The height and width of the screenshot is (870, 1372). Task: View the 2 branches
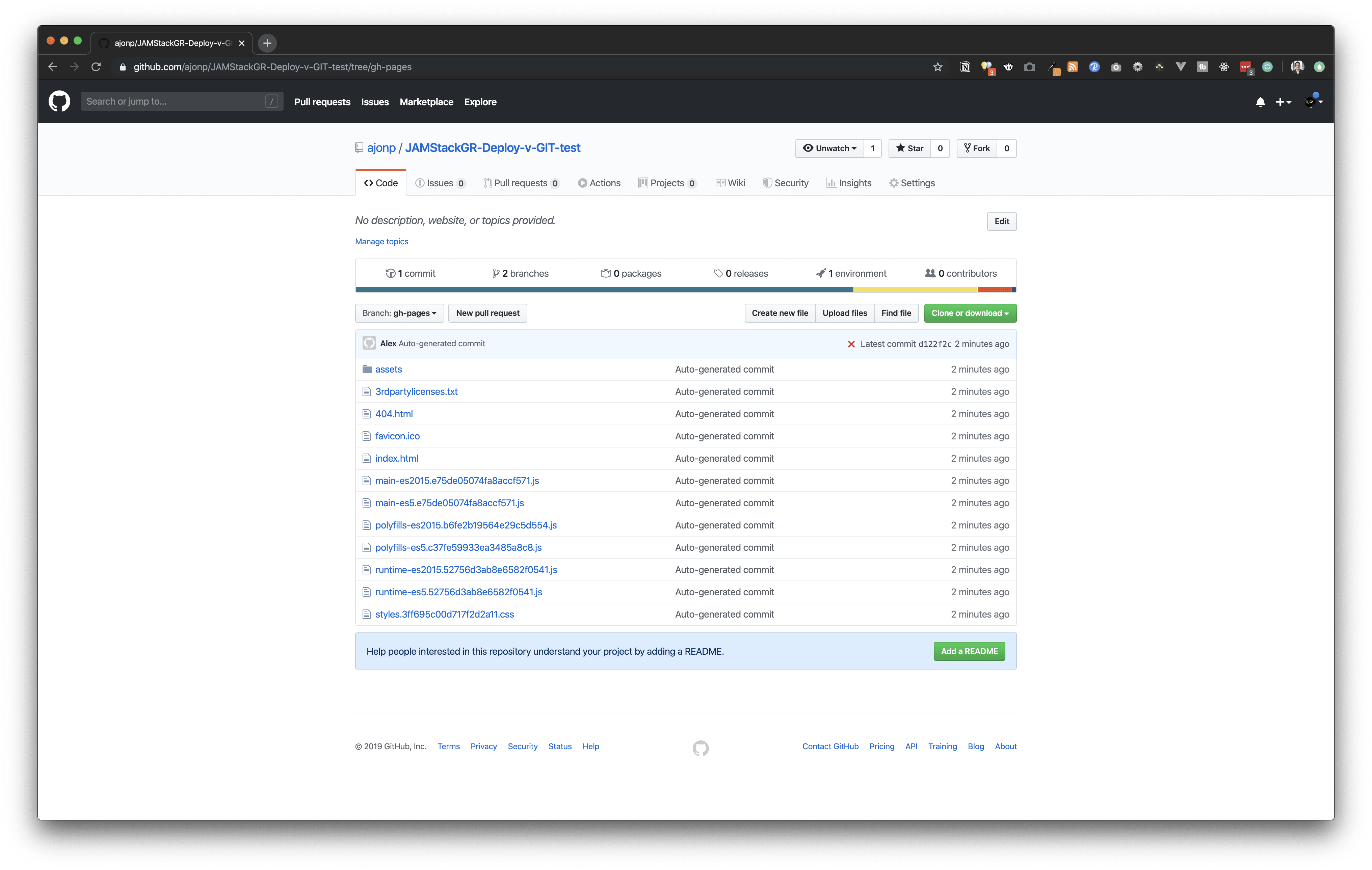pos(520,273)
